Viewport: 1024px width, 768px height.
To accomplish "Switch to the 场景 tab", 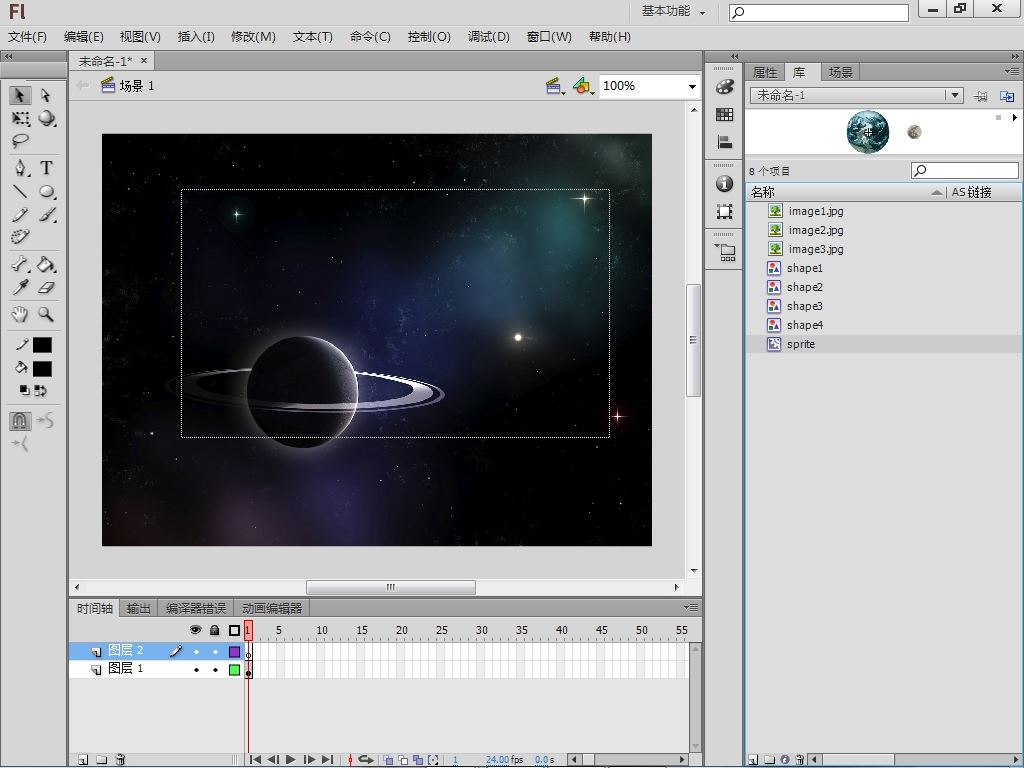I will click(840, 72).
